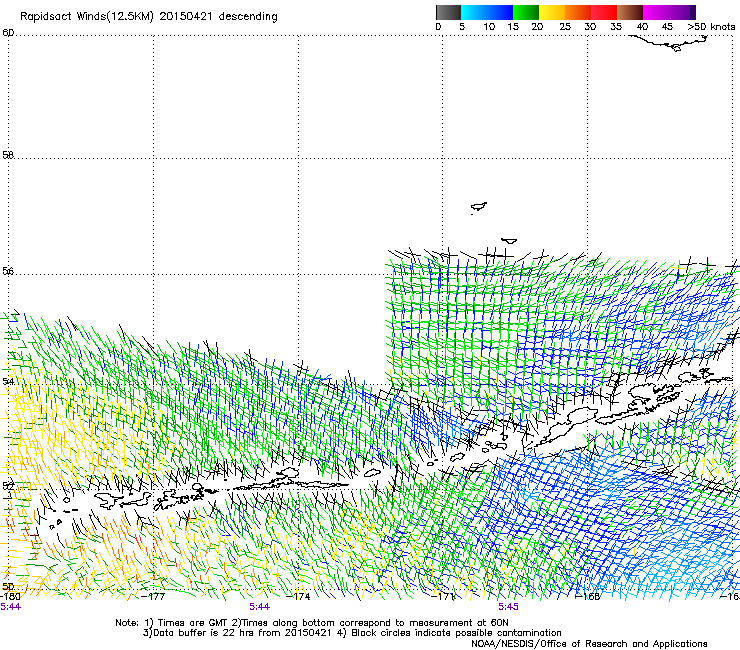Click the northern Pribilof island outline near 57N
740x650 pixels.
pyautogui.click(x=479, y=207)
